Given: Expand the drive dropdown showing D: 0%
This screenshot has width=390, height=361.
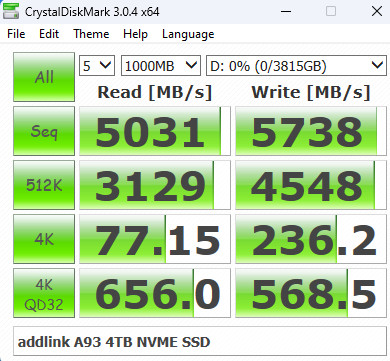Looking at the screenshot, I should (296, 65).
